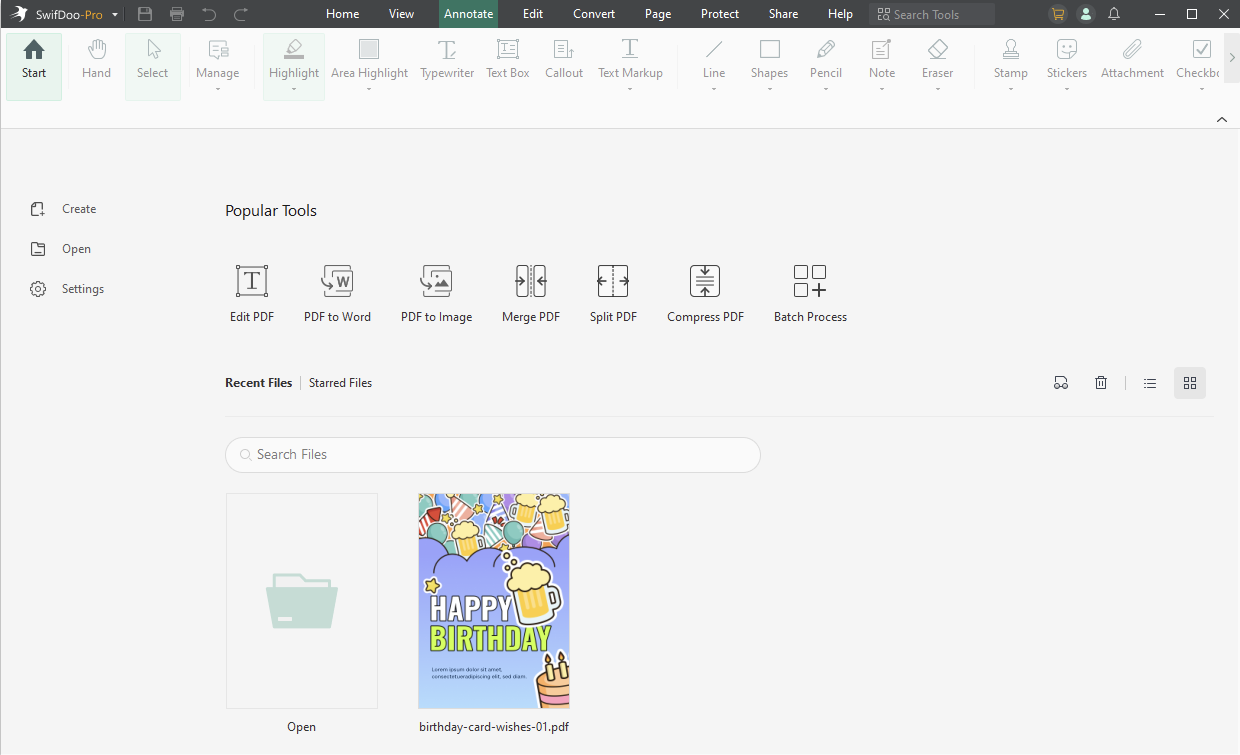Switch recent files to grid view
The height and width of the screenshot is (755, 1240).
tap(1190, 383)
